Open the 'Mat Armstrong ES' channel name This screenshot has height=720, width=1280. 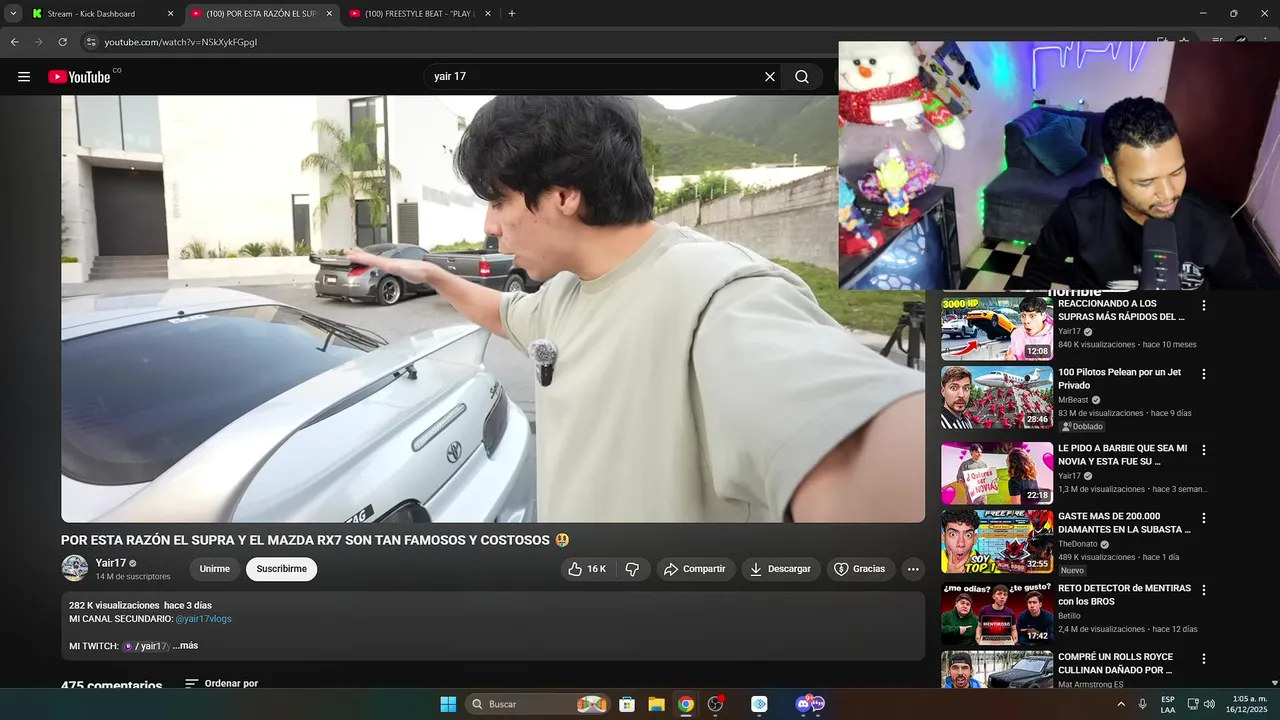1091,684
